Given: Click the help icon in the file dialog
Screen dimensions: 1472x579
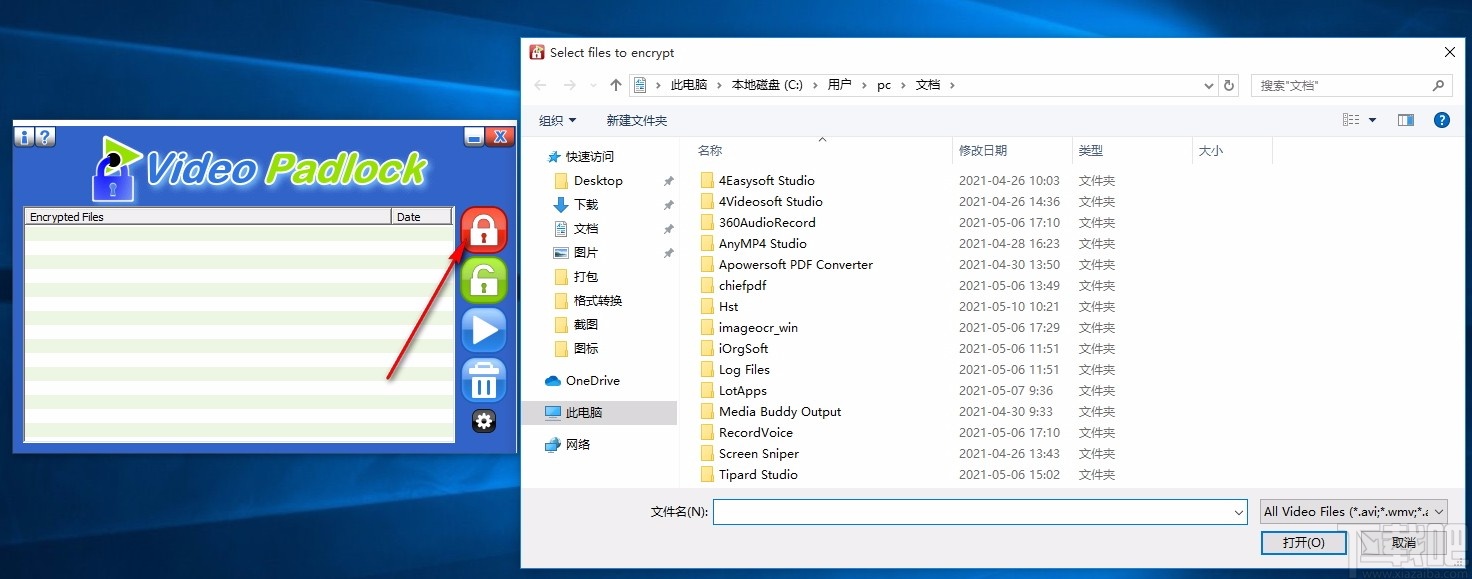Looking at the screenshot, I should pos(1441,119).
